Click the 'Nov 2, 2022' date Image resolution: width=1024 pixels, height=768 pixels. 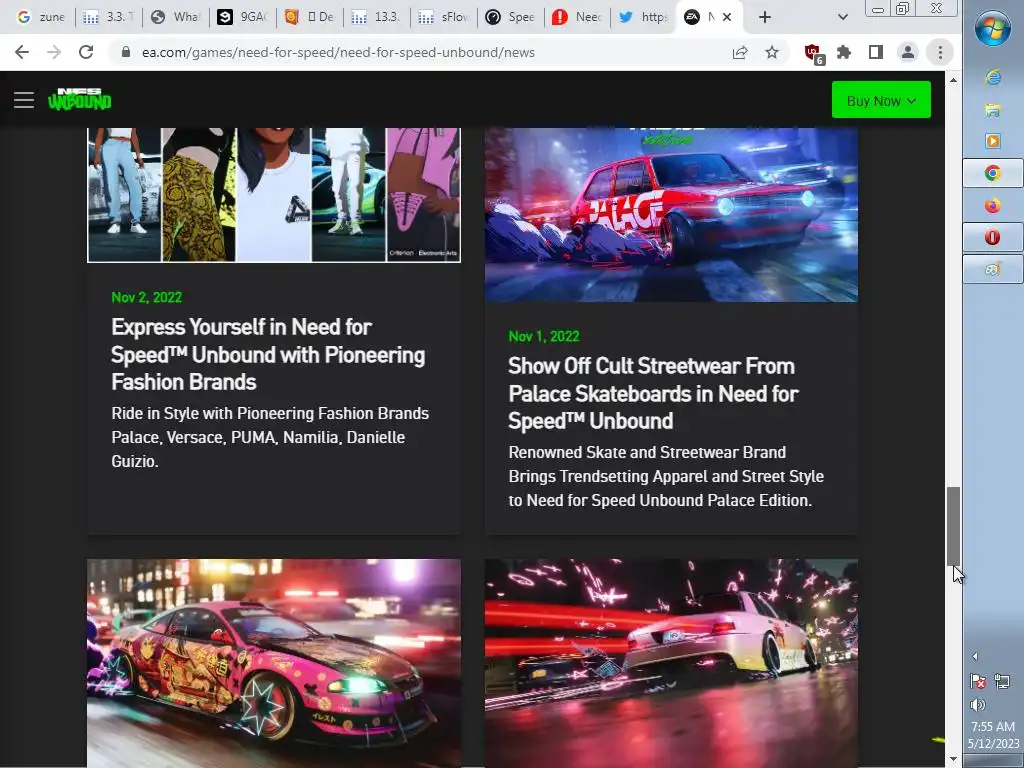point(146,297)
